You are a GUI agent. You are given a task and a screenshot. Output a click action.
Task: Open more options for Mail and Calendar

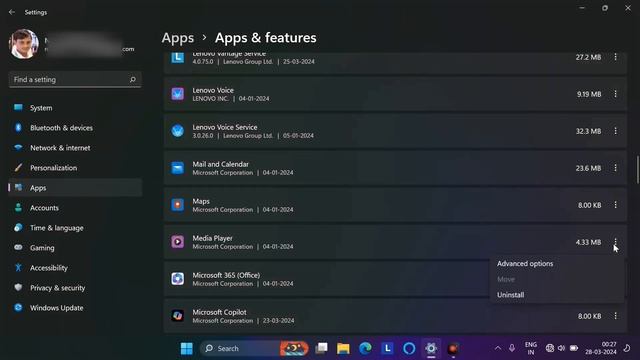616,168
